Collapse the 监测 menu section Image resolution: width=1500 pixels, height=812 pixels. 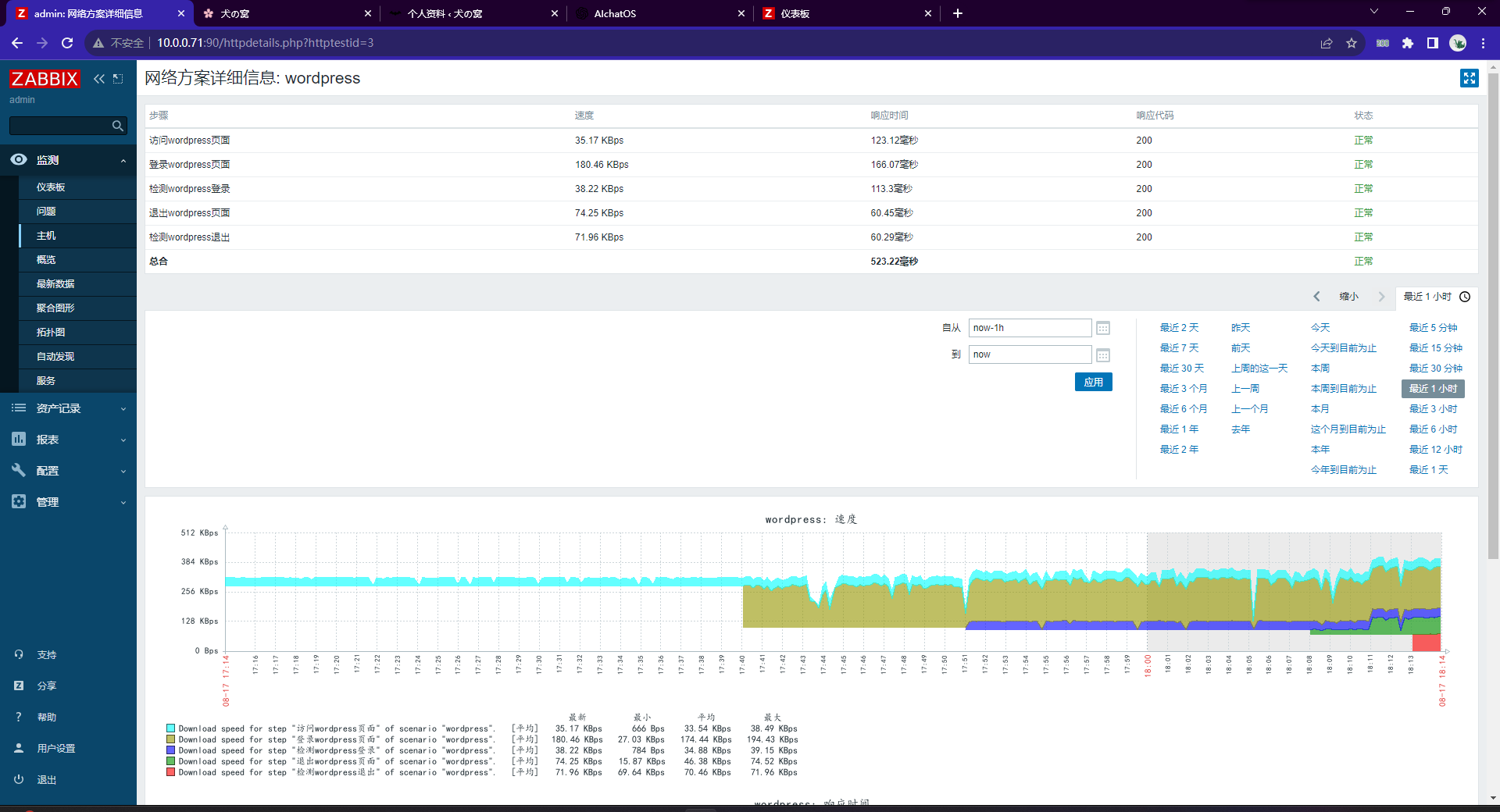[x=123, y=161]
